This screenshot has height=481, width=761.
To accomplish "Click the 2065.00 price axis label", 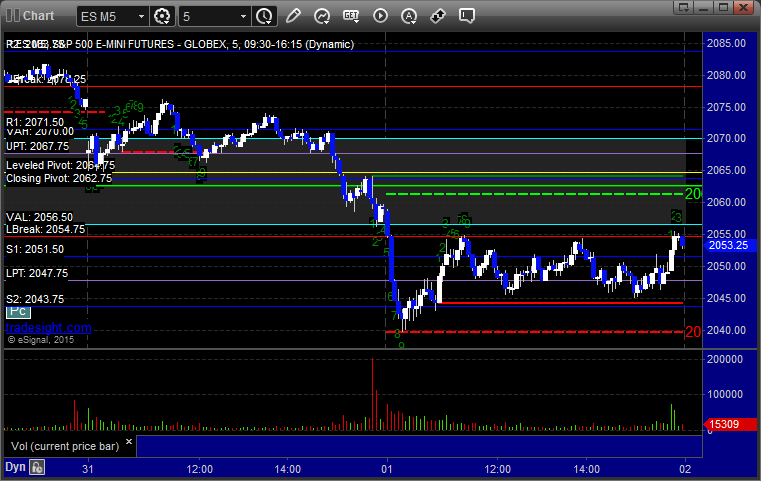I will click(x=726, y=170).
